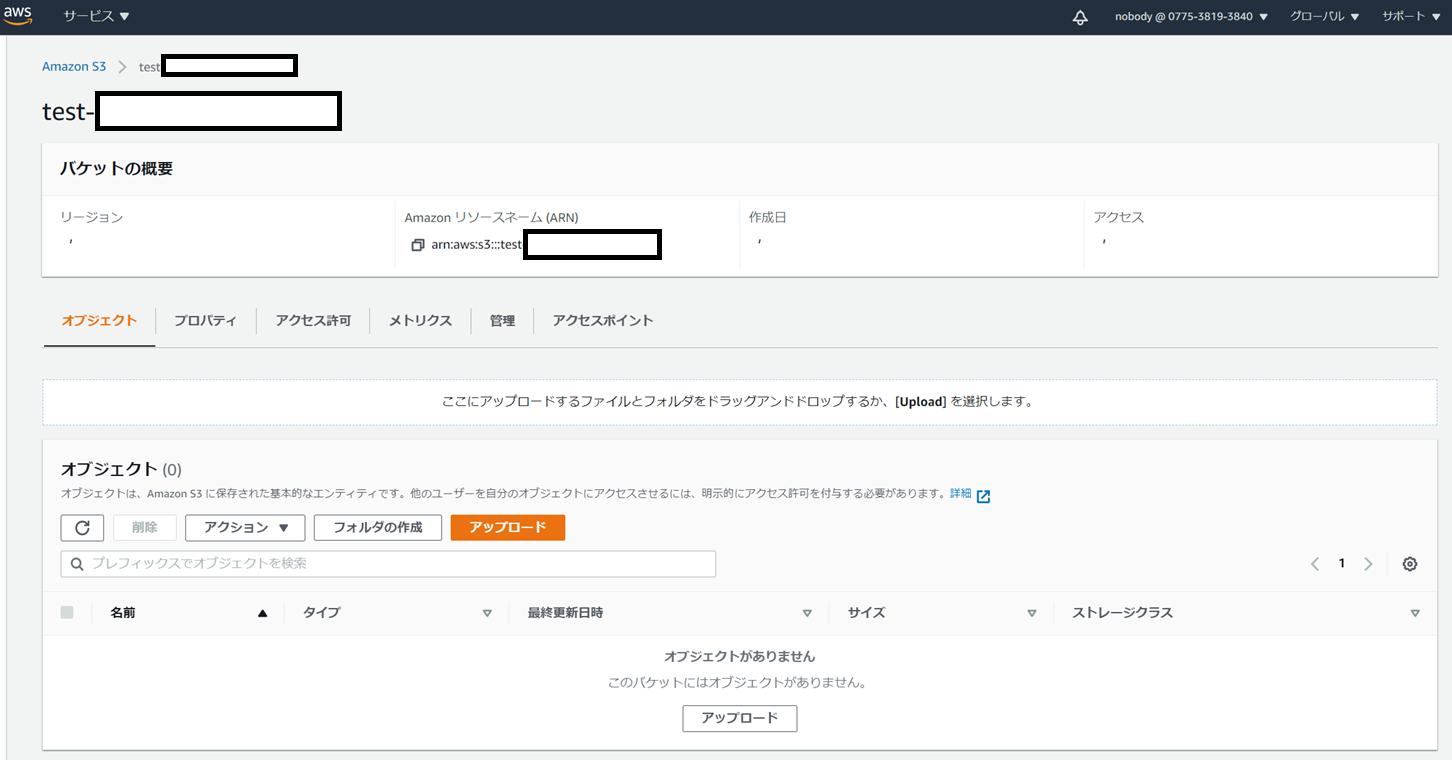Select the オブジェクト tab
This screenshot has height=760, width=1452.
(x=99, y=321)
